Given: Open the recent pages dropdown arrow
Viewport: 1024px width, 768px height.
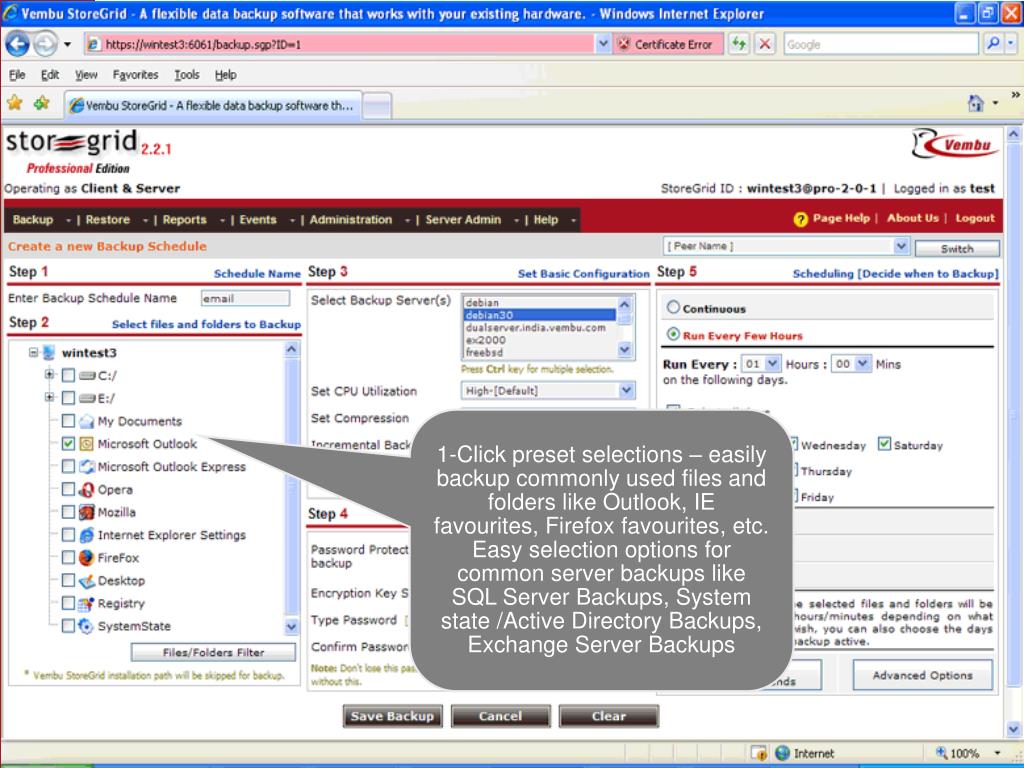Looking at the screenshot, I should pyautogui.click(x=67, y=44).
